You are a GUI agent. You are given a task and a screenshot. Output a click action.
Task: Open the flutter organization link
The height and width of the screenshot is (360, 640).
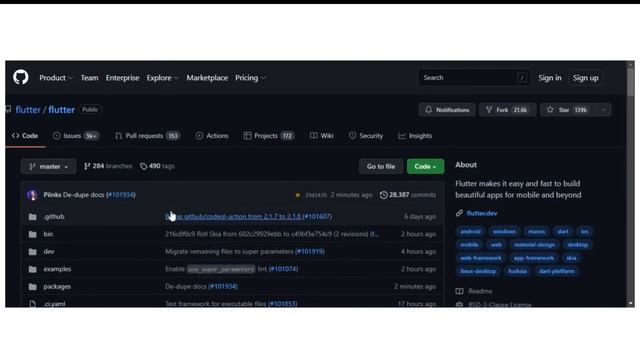point(28,109)
